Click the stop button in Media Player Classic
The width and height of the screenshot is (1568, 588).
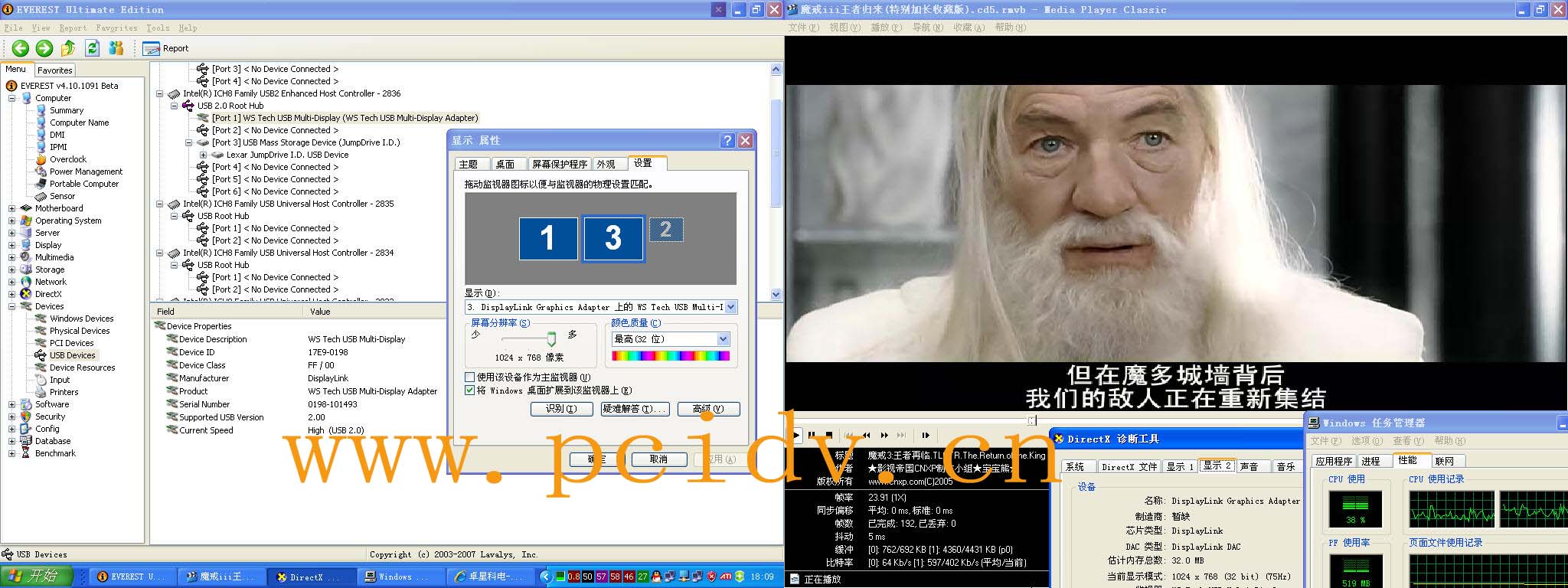(829, 435)
